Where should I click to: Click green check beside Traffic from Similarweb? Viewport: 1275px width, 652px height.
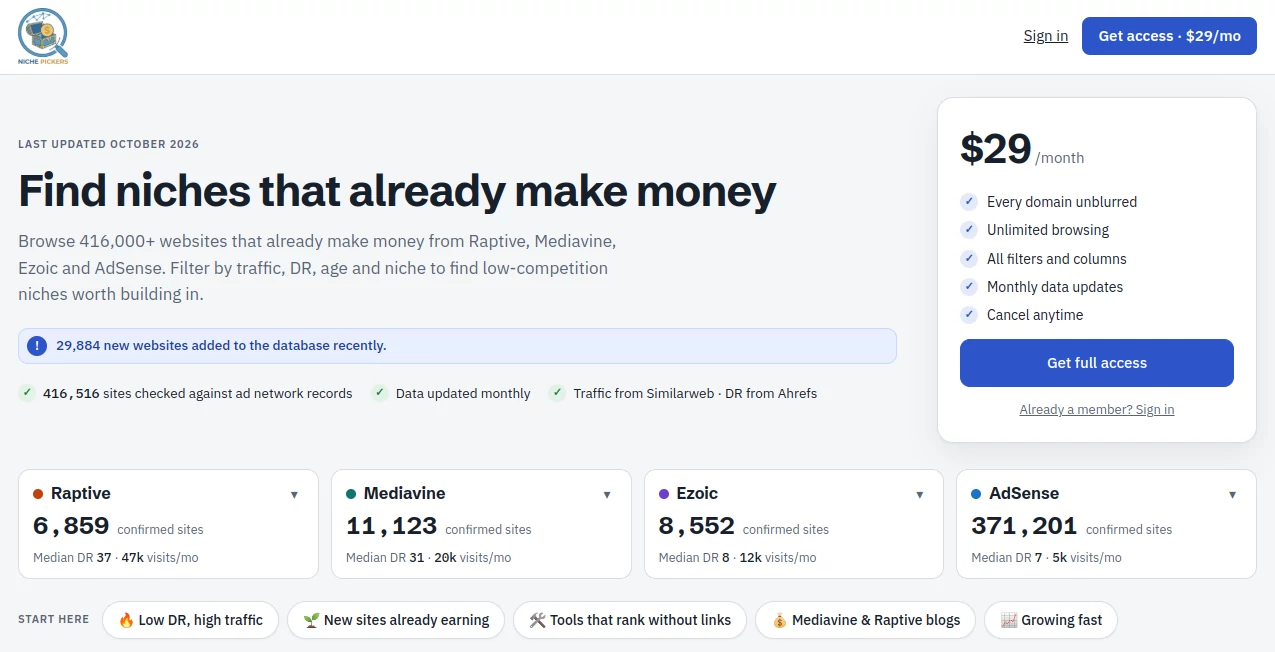coord(557,393)
